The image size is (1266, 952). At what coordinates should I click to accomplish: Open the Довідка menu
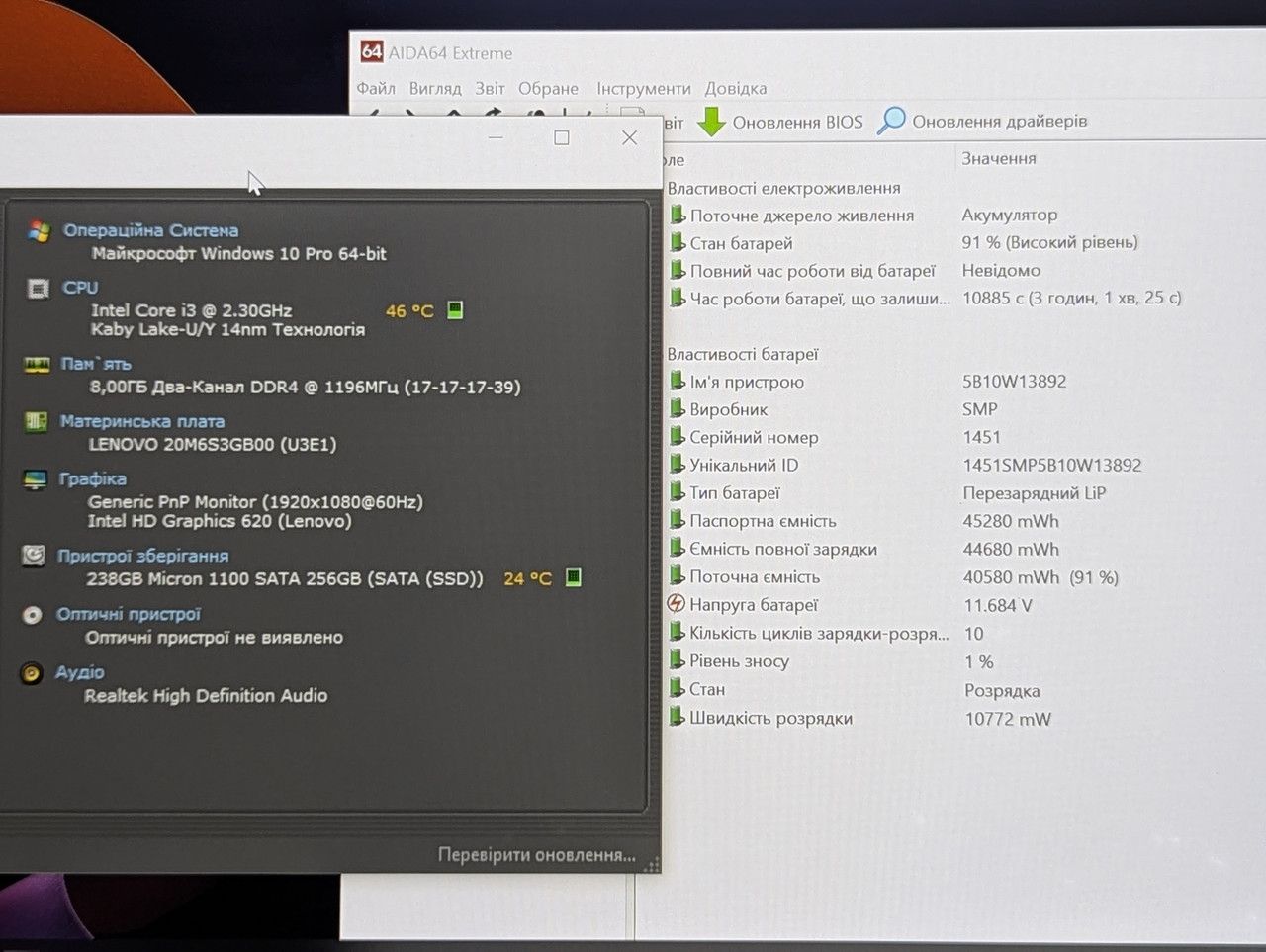(x=735, y=88)
